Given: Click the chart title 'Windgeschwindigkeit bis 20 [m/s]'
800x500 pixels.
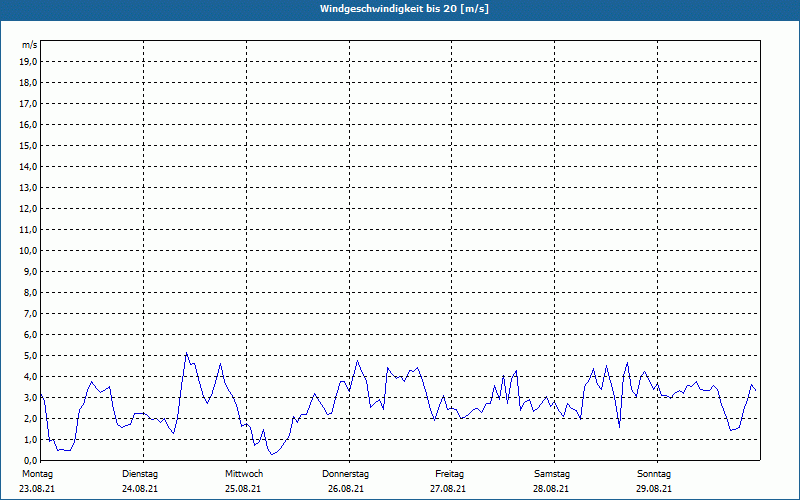Looking at the screenshot, I should [404, 9].
